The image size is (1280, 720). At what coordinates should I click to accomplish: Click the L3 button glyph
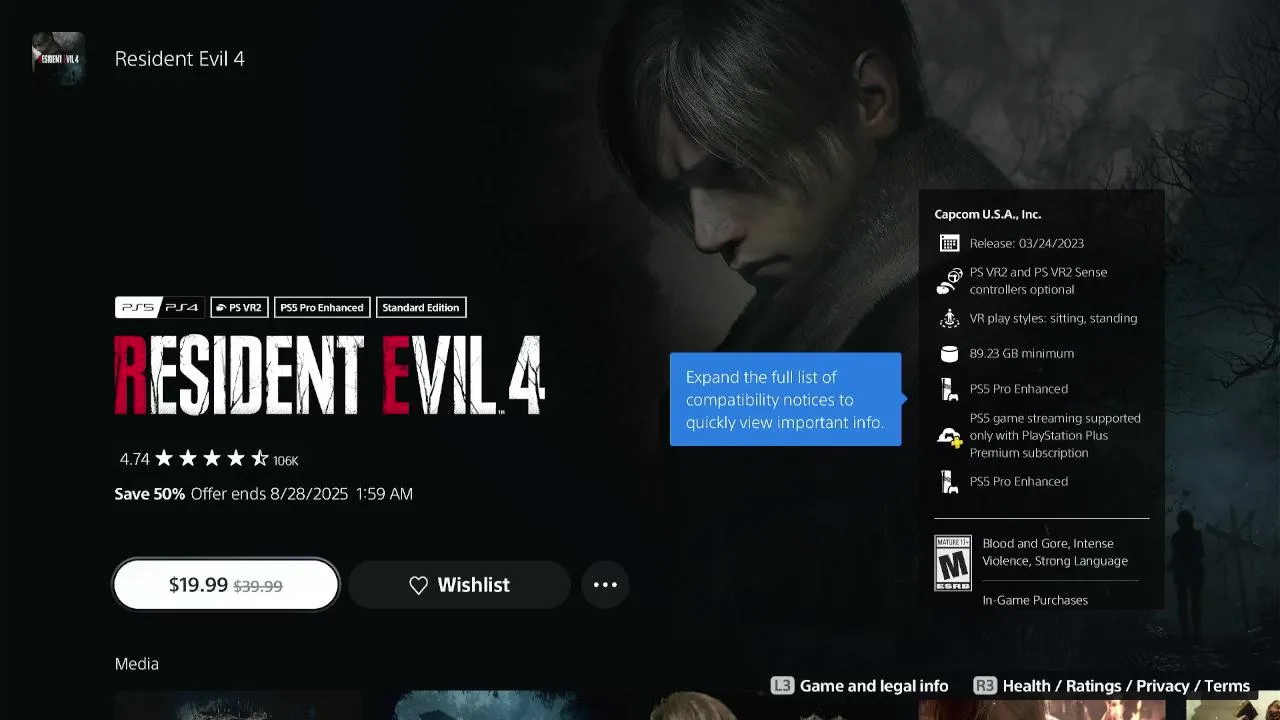[x=782, y=686]
